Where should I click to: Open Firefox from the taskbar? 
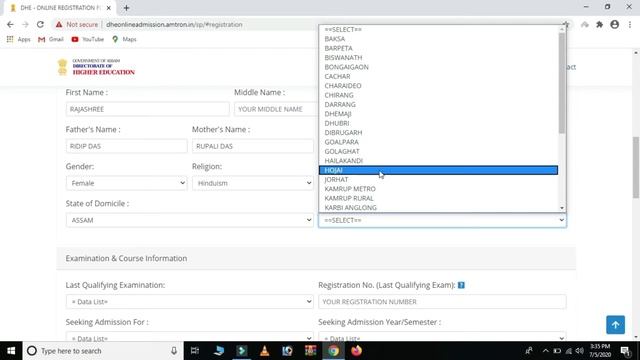coord(356,351)
